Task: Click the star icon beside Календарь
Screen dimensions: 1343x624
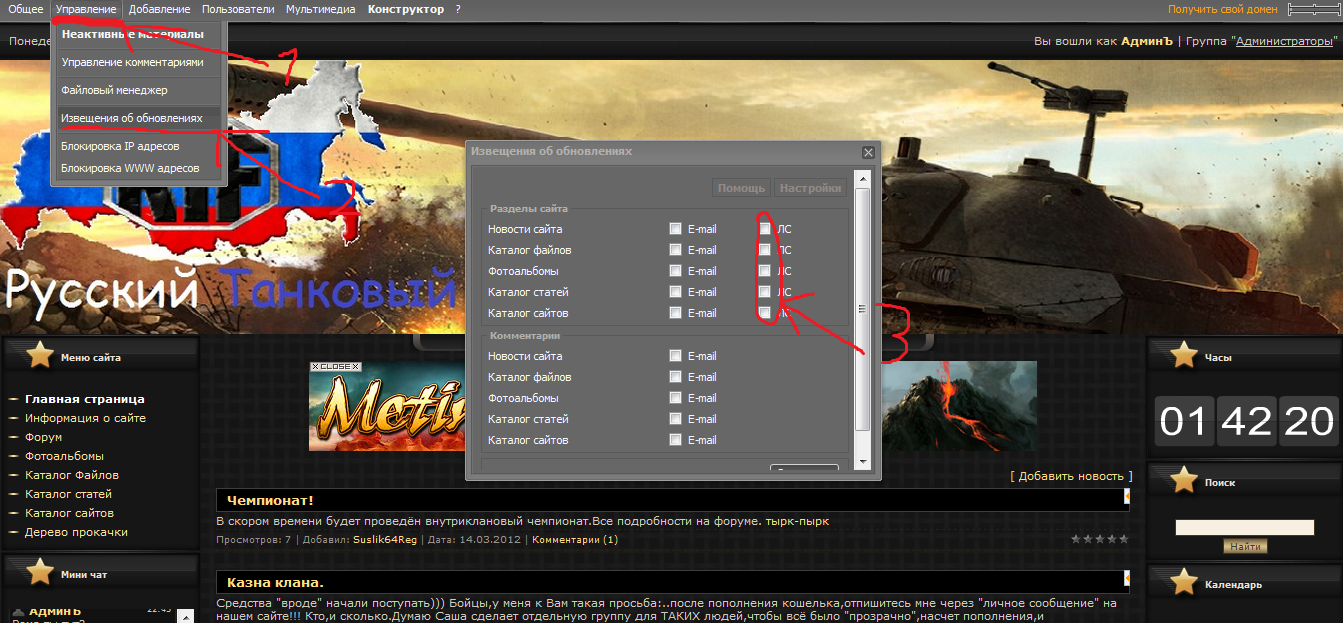Action: click(x=1184, y=582)
